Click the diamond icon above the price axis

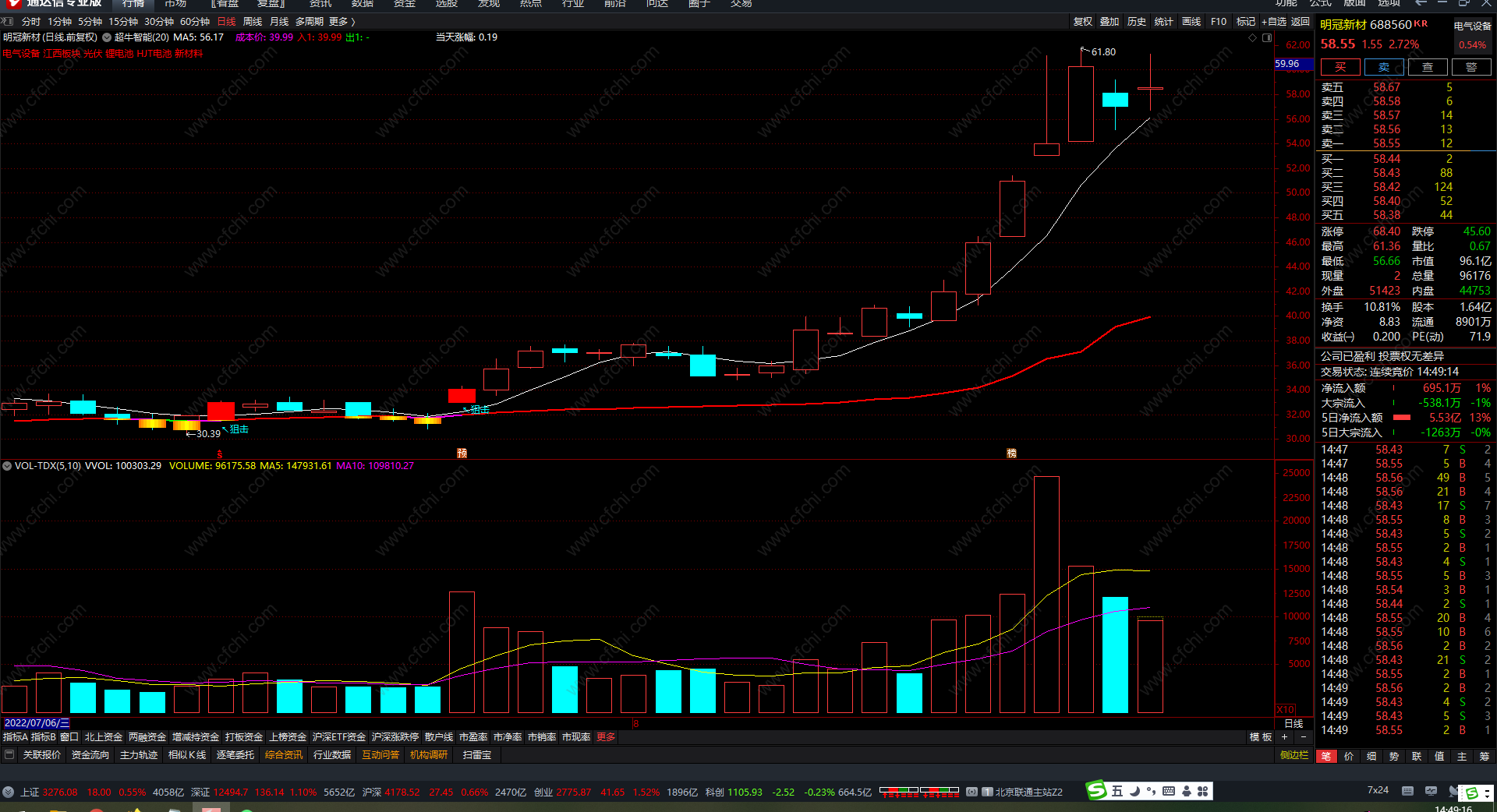point(1253,37)
